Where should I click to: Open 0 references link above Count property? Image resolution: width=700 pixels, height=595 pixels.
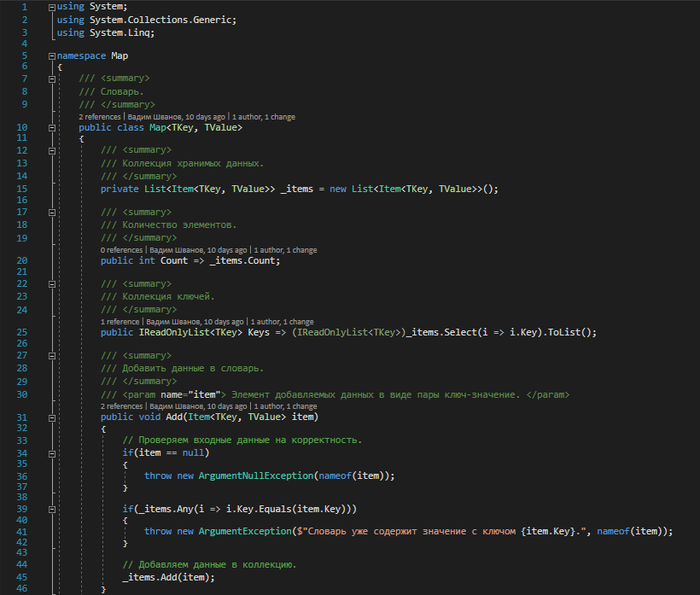pyautogui.click(x=121, y=250)
